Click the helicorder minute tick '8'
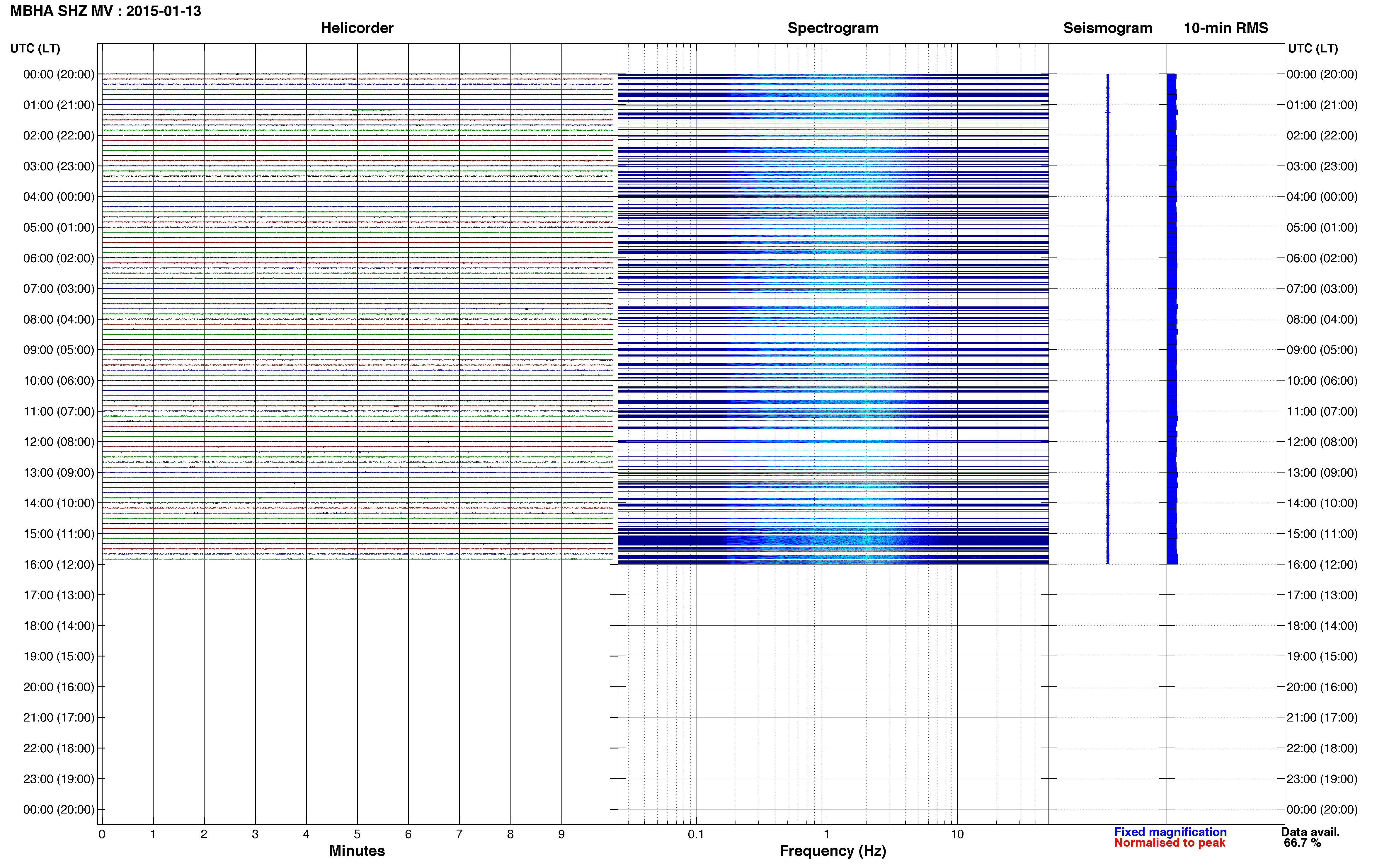The height and width of the screenshot is (868, 1389). coord(510,834)
